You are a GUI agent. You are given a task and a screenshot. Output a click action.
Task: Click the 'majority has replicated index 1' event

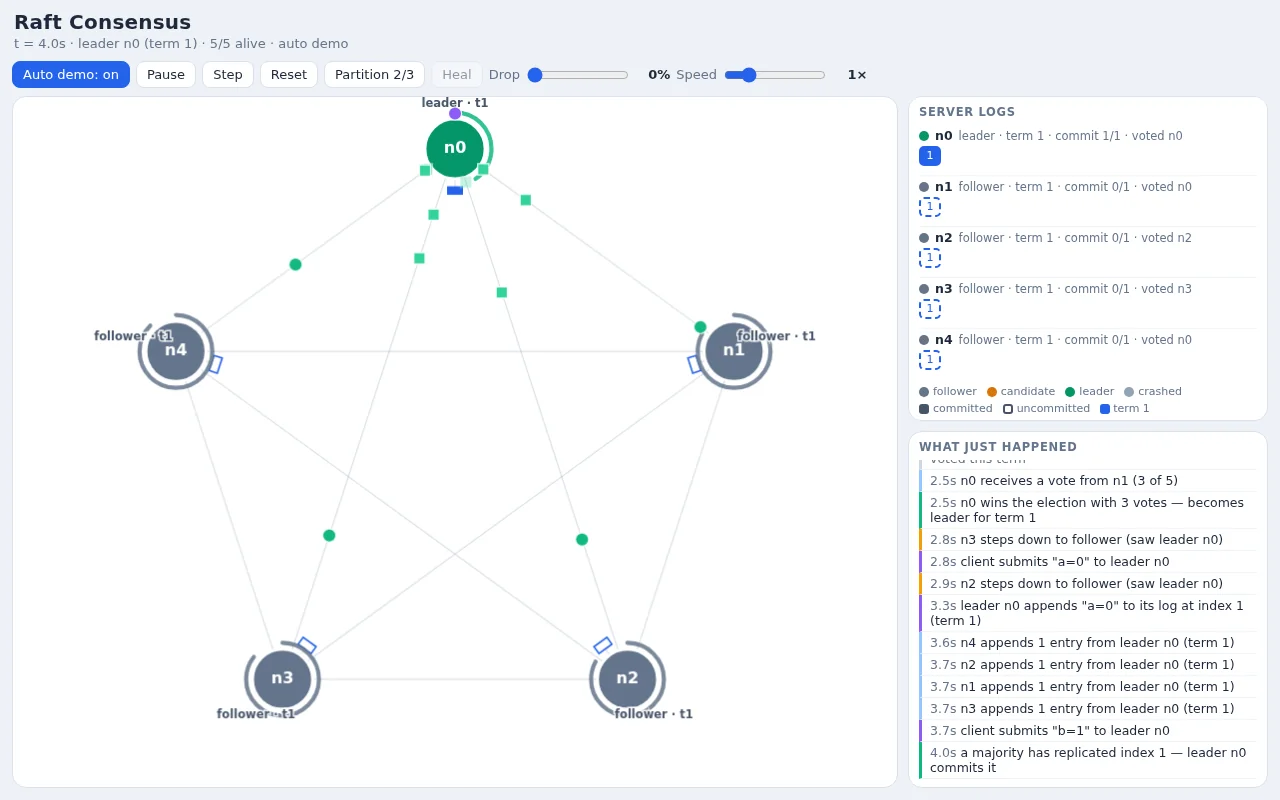click(x=1087, y=760)
